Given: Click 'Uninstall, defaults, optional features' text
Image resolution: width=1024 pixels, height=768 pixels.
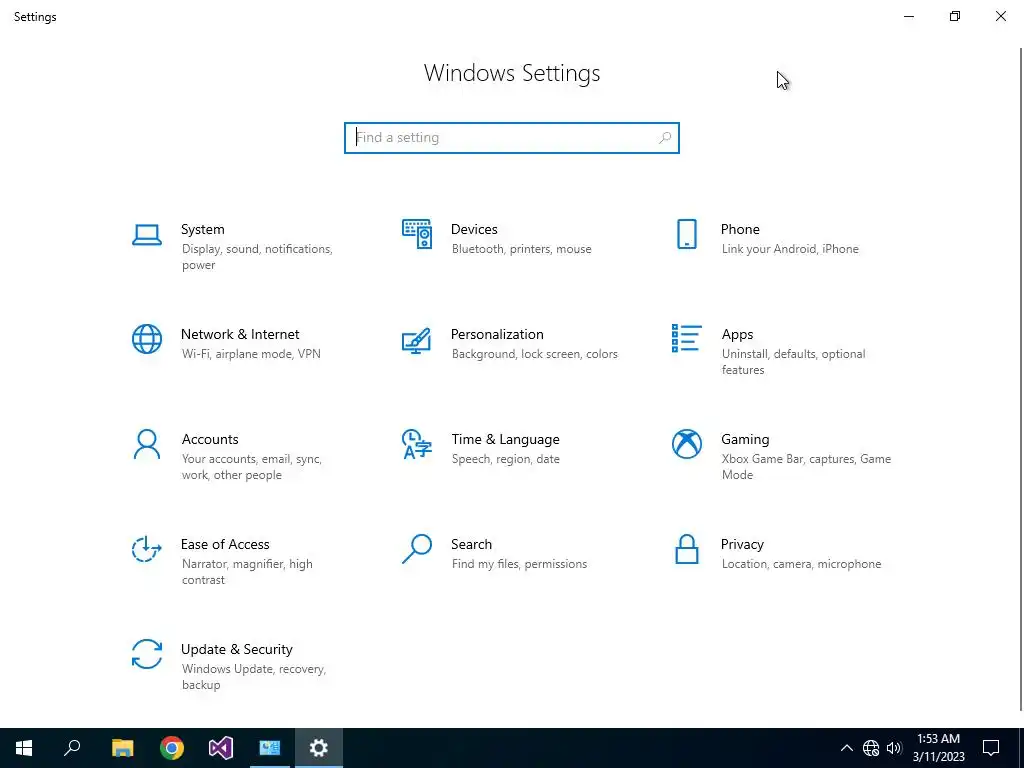Looking at the screenshot, I should (x=793, y=362).
